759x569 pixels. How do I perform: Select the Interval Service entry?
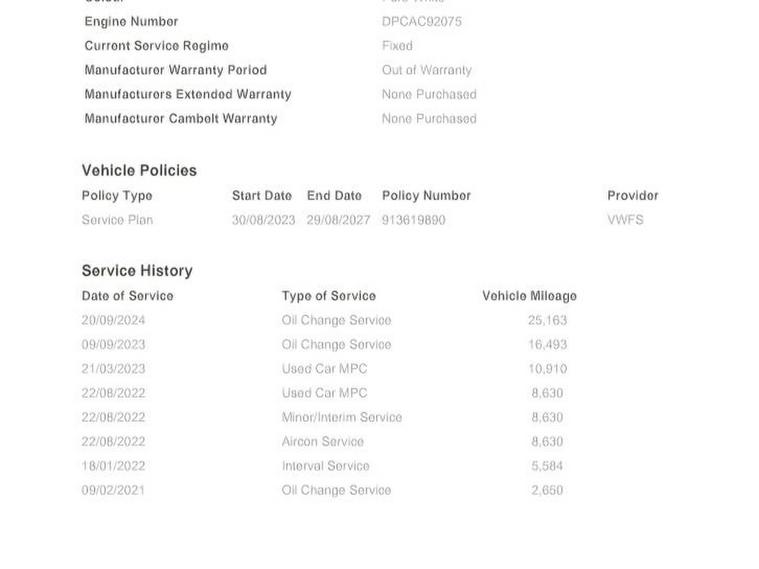point(325,466)
